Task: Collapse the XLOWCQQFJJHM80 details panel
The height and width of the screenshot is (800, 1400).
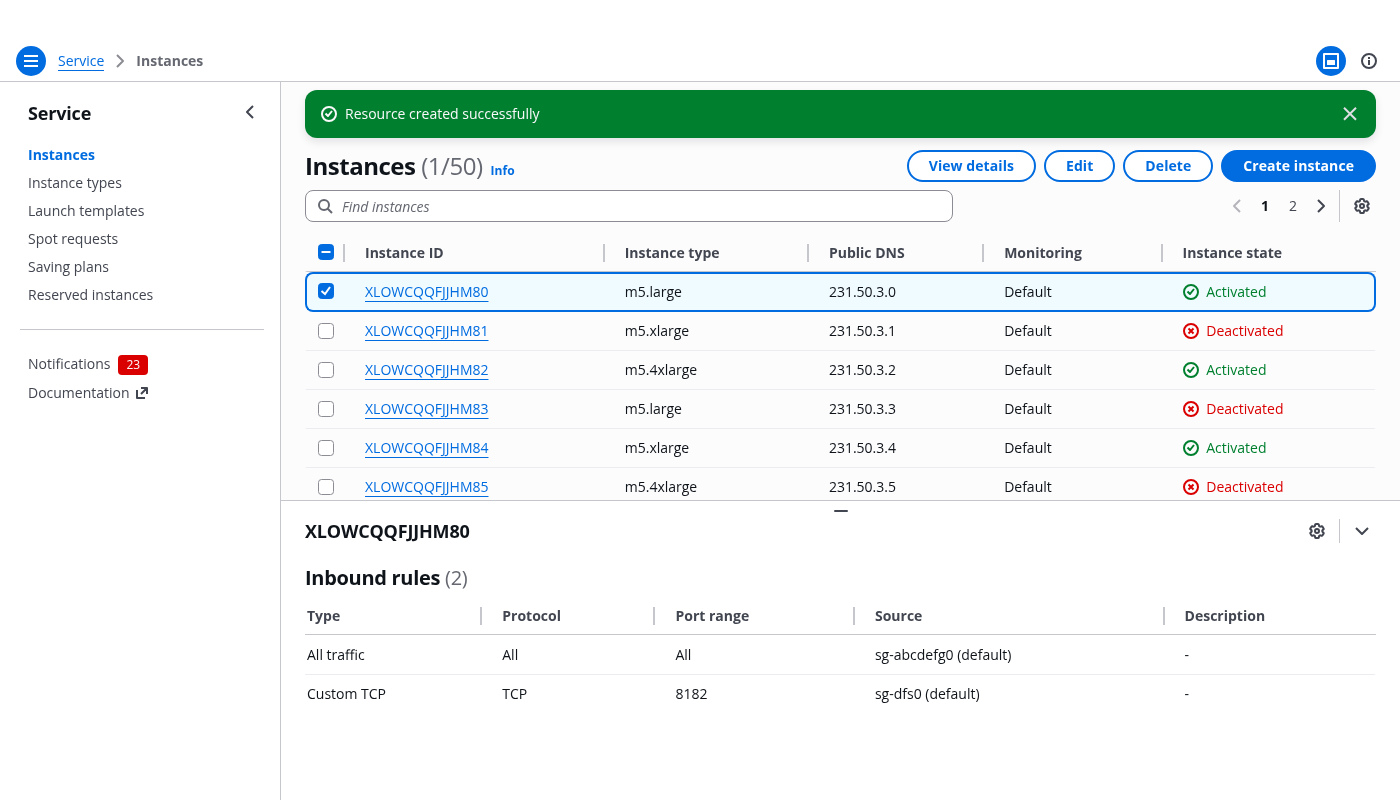Action: pos(1361,531)
